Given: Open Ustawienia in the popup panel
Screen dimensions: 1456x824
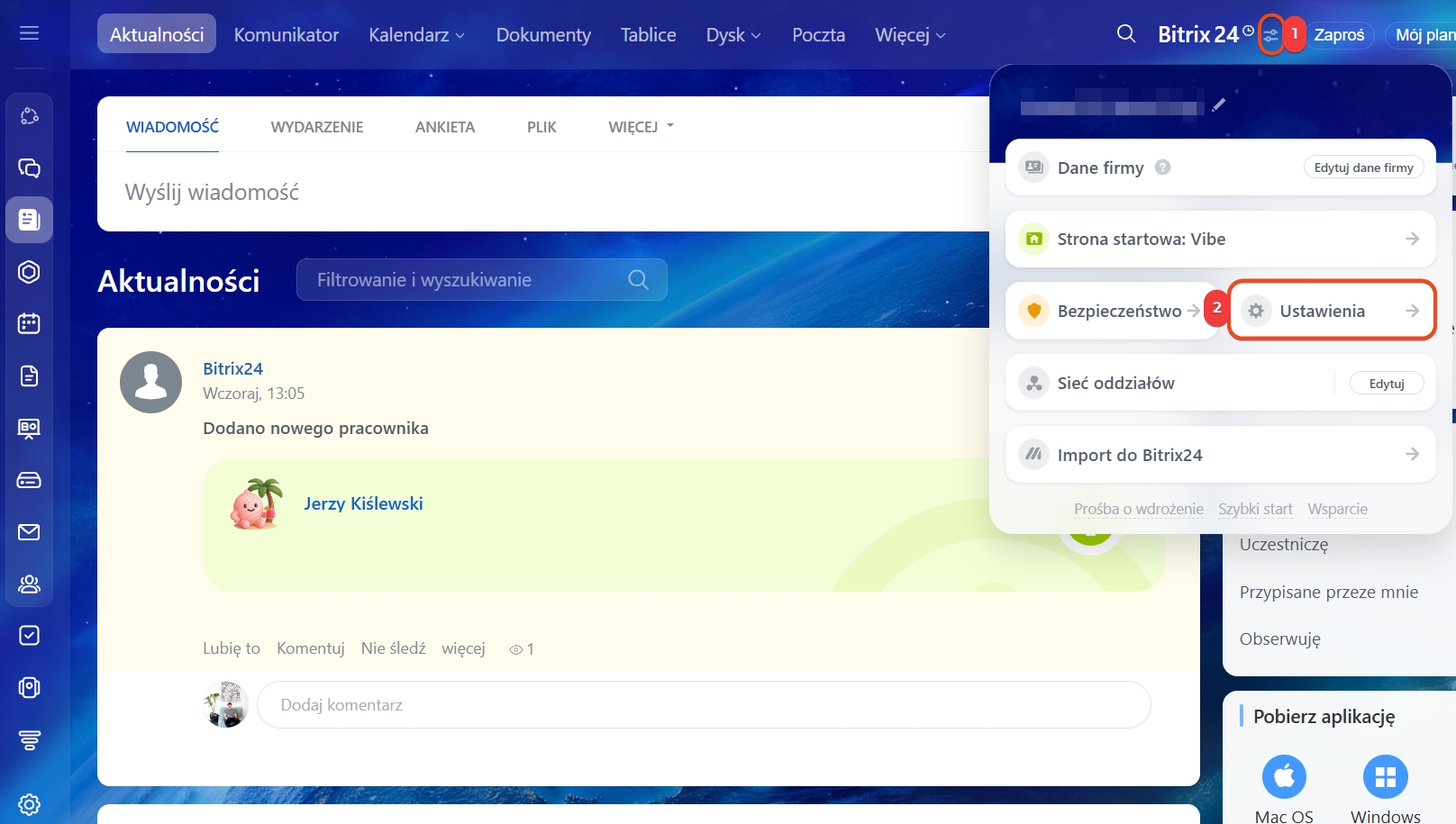Looking at the screenshot, I should [x=1331, y=311].
